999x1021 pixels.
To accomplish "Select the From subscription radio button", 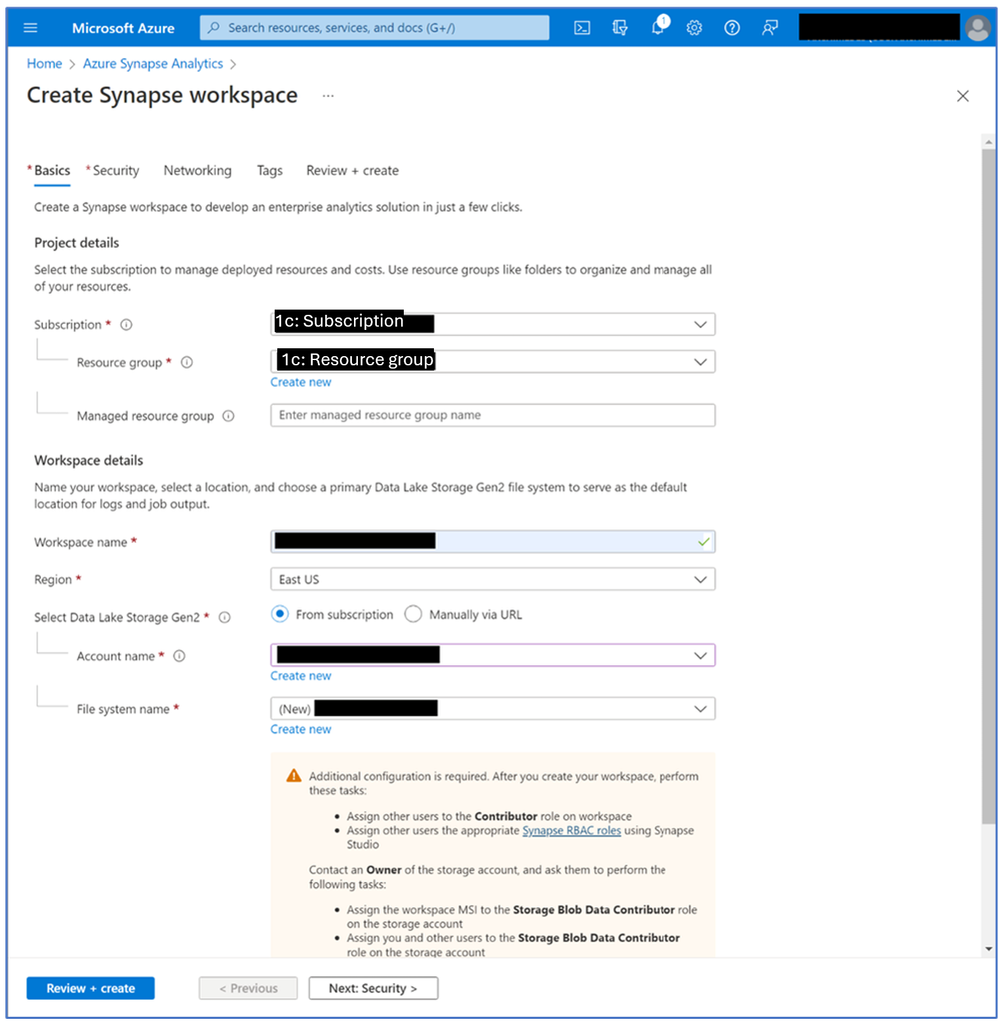I will click(280, 614).
